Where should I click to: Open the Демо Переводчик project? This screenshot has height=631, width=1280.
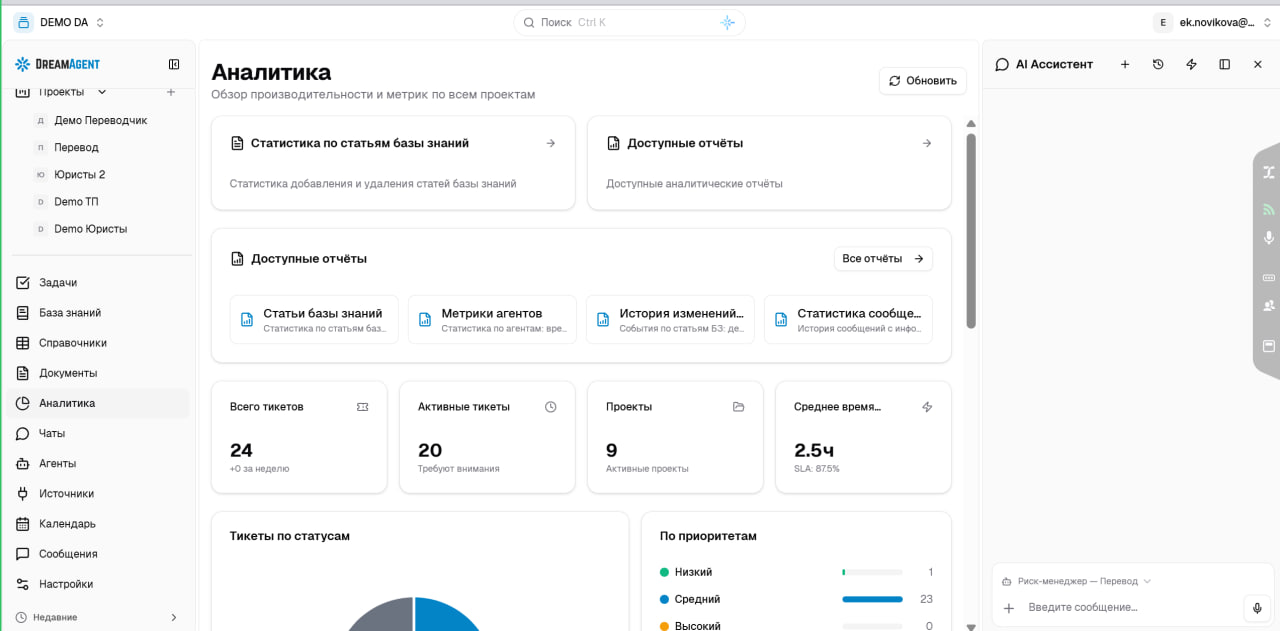[99, 120]
